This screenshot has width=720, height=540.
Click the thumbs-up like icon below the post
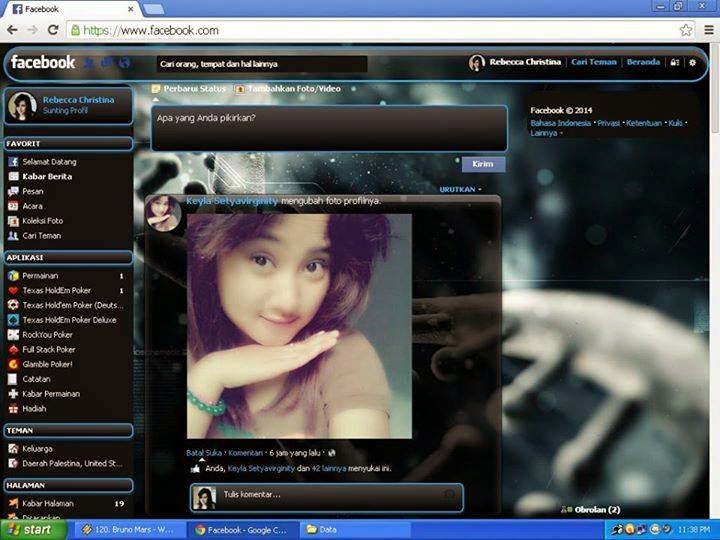[196, 468]
